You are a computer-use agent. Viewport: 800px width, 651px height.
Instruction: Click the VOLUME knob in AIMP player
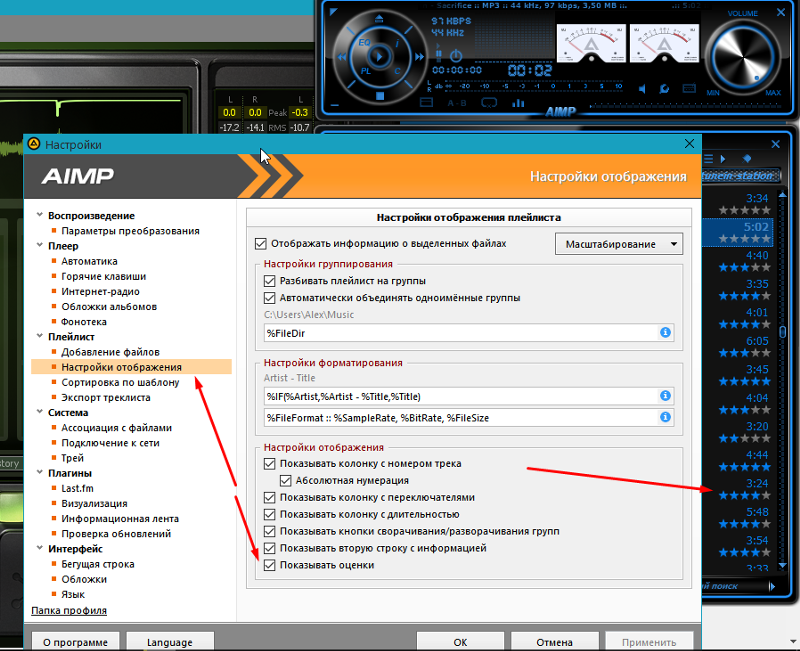point(743,56)
